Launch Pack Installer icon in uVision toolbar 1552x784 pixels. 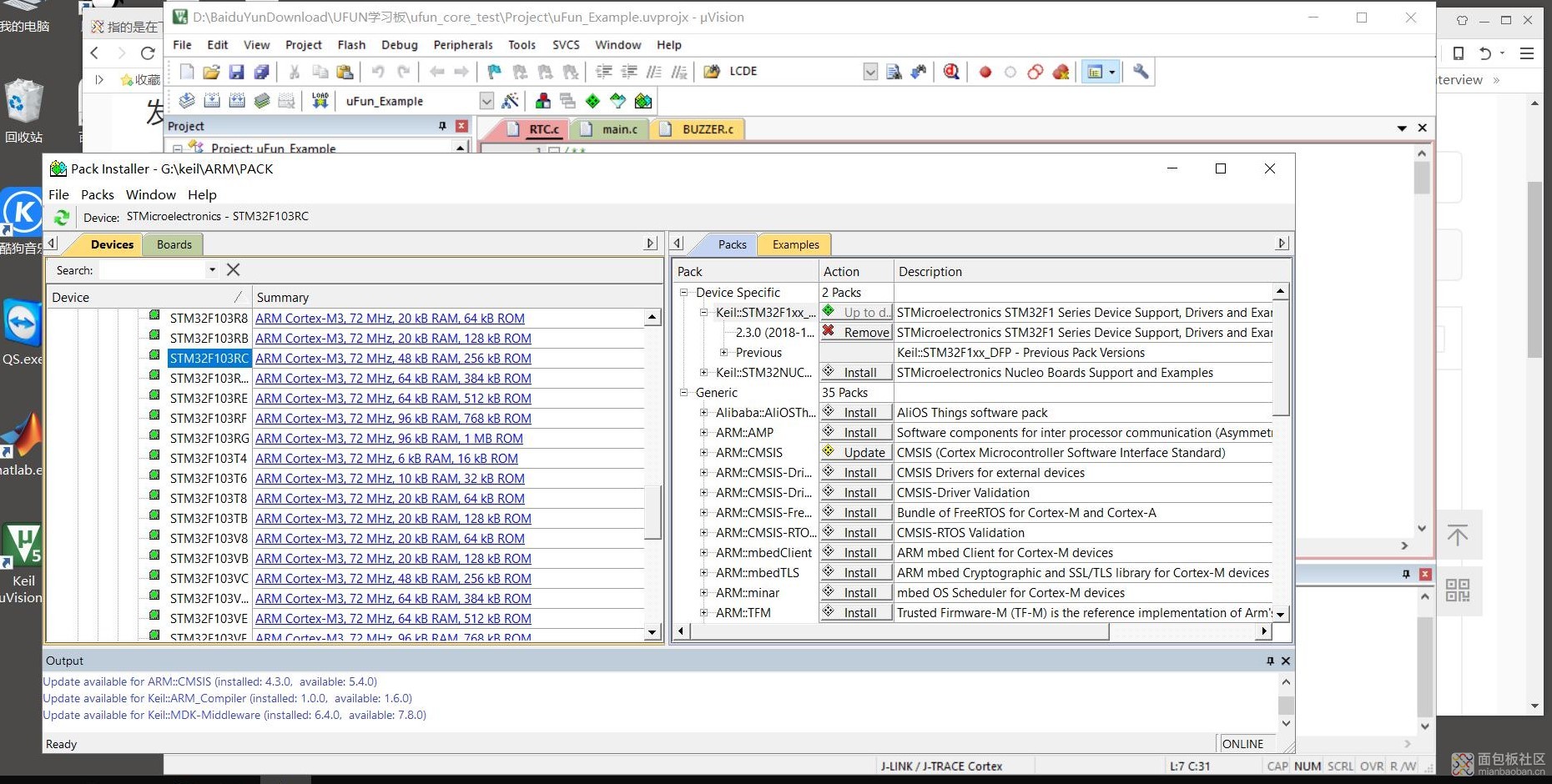643,101
